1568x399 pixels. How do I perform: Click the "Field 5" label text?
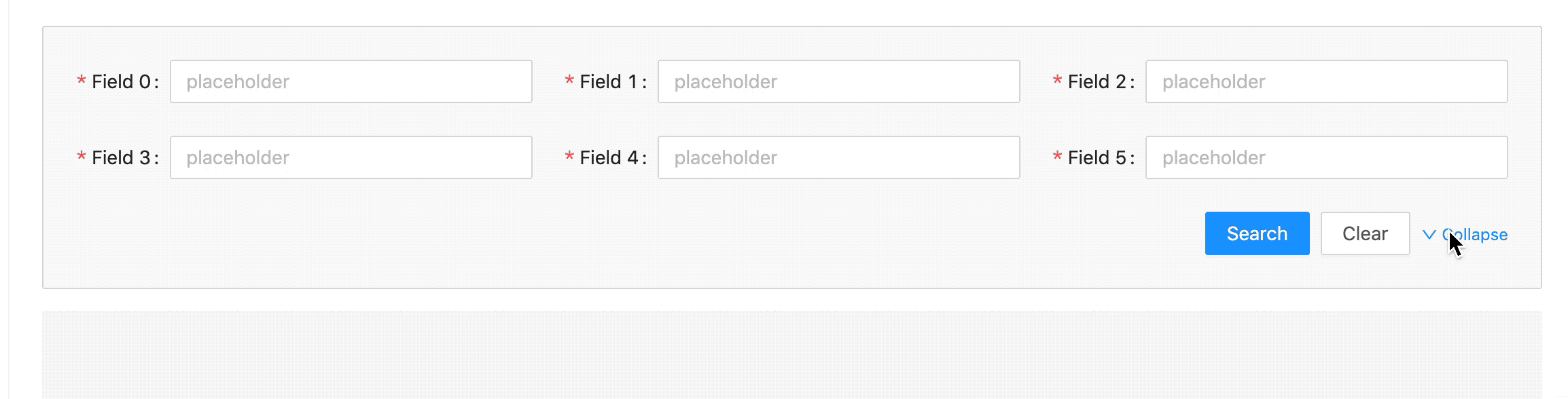(x=1097, y=158)
